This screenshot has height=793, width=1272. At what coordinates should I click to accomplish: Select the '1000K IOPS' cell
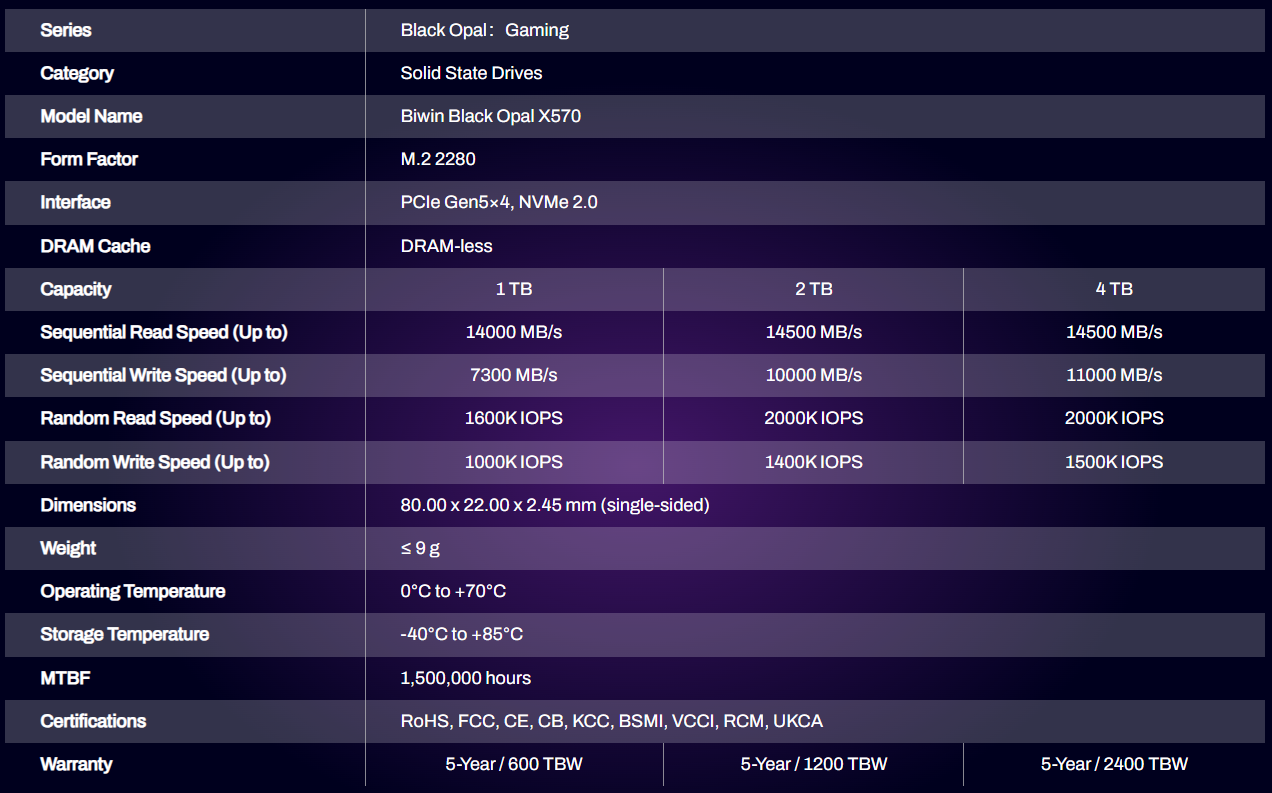pyautogui.click(x=514, y=462)
